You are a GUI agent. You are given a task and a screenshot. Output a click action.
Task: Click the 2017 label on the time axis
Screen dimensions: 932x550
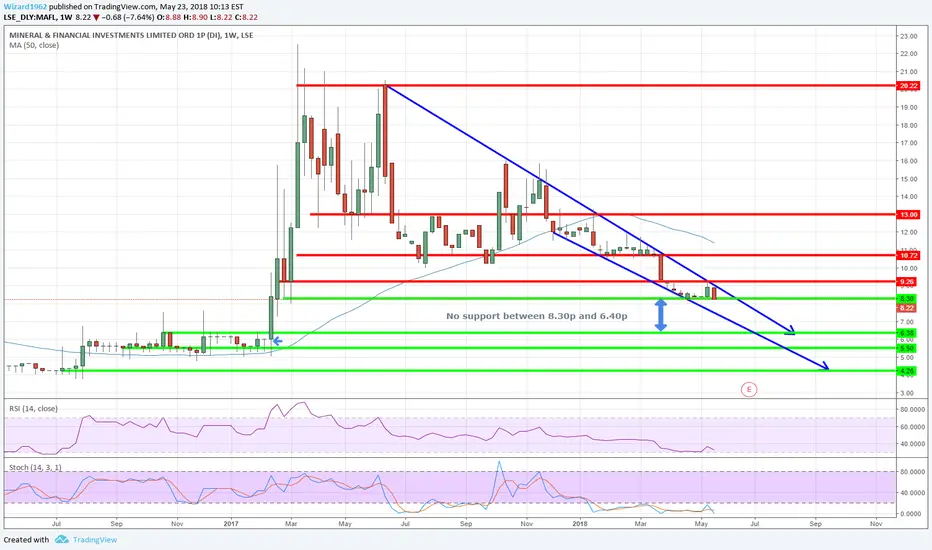click(x=231, y=524)
